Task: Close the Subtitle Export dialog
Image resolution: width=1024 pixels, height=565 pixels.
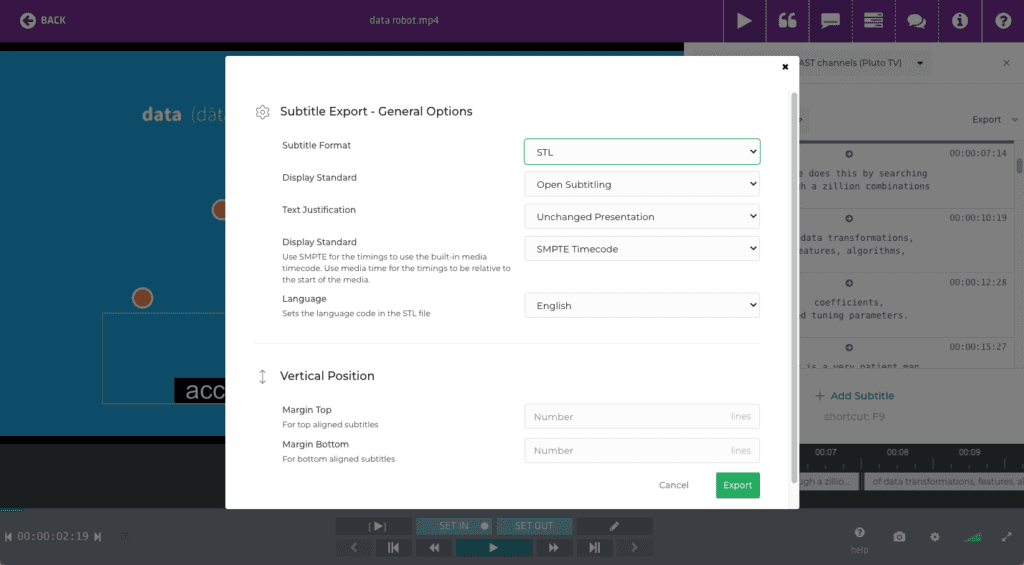Action: (x=785, y=67)
